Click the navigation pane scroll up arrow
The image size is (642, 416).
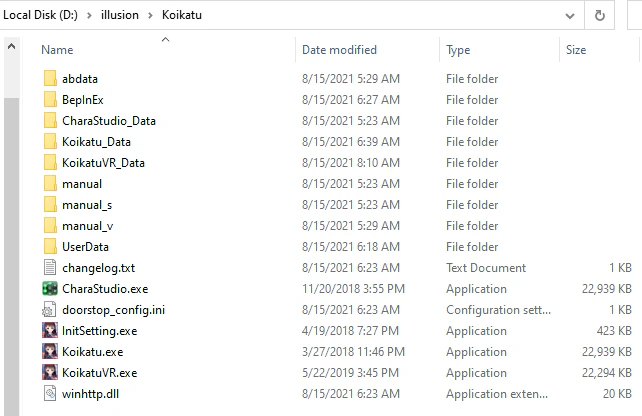pyautogui.click(x=11, y=46)
